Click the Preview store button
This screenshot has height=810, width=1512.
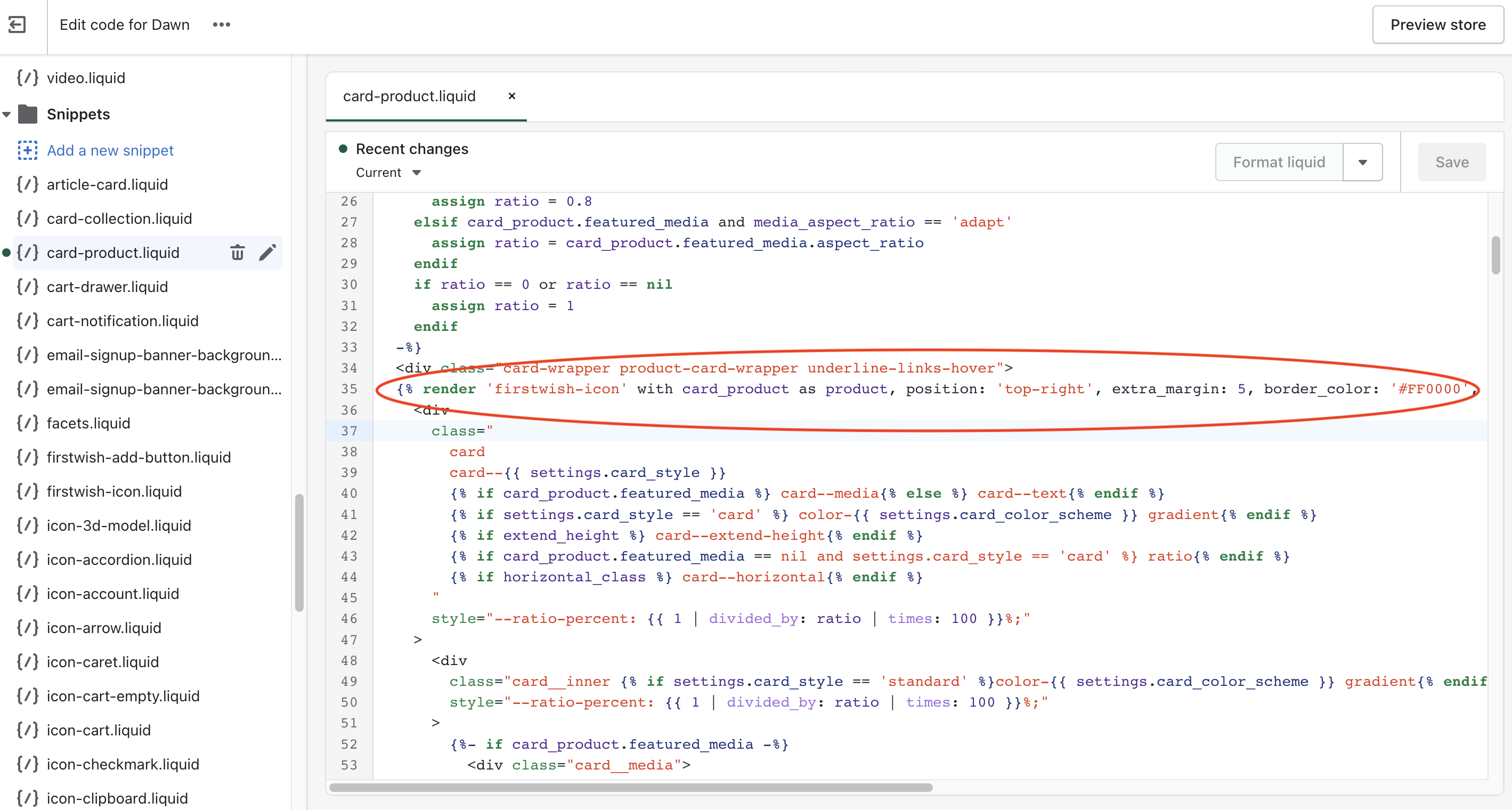pos(1437,25)
